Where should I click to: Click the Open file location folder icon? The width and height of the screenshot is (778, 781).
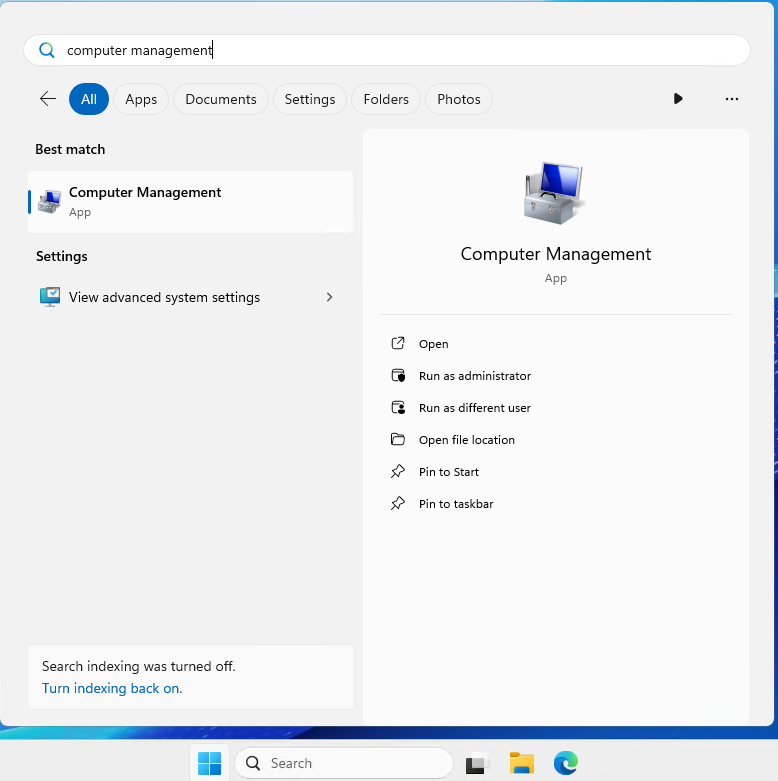pos(398,439)
